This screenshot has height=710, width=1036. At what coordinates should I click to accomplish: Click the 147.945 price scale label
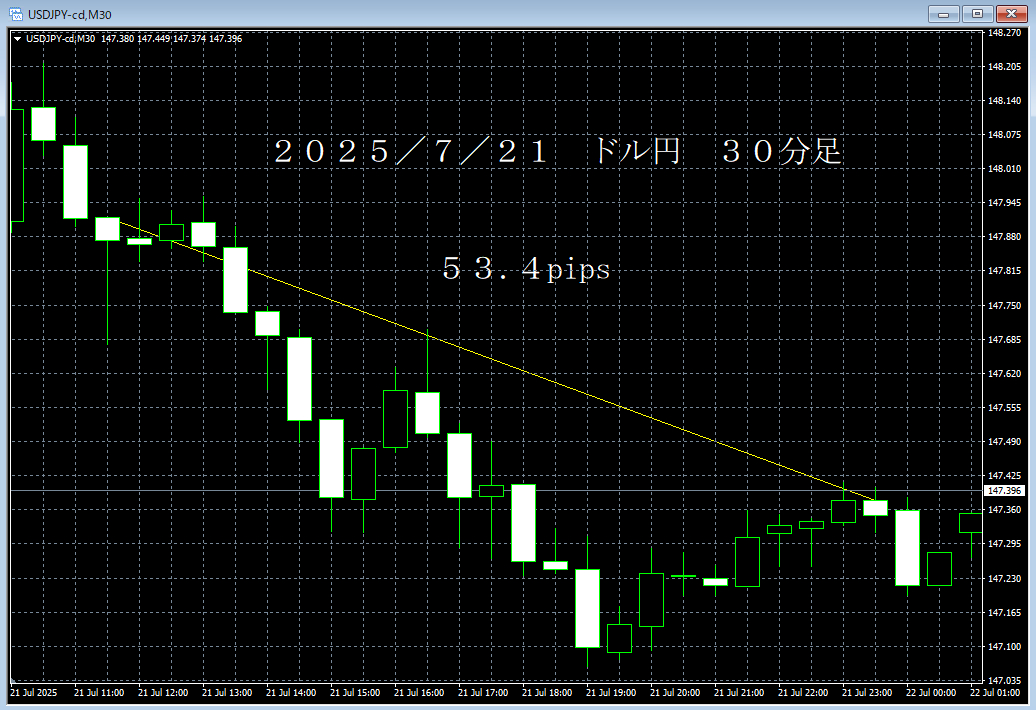coord(1004,203)
